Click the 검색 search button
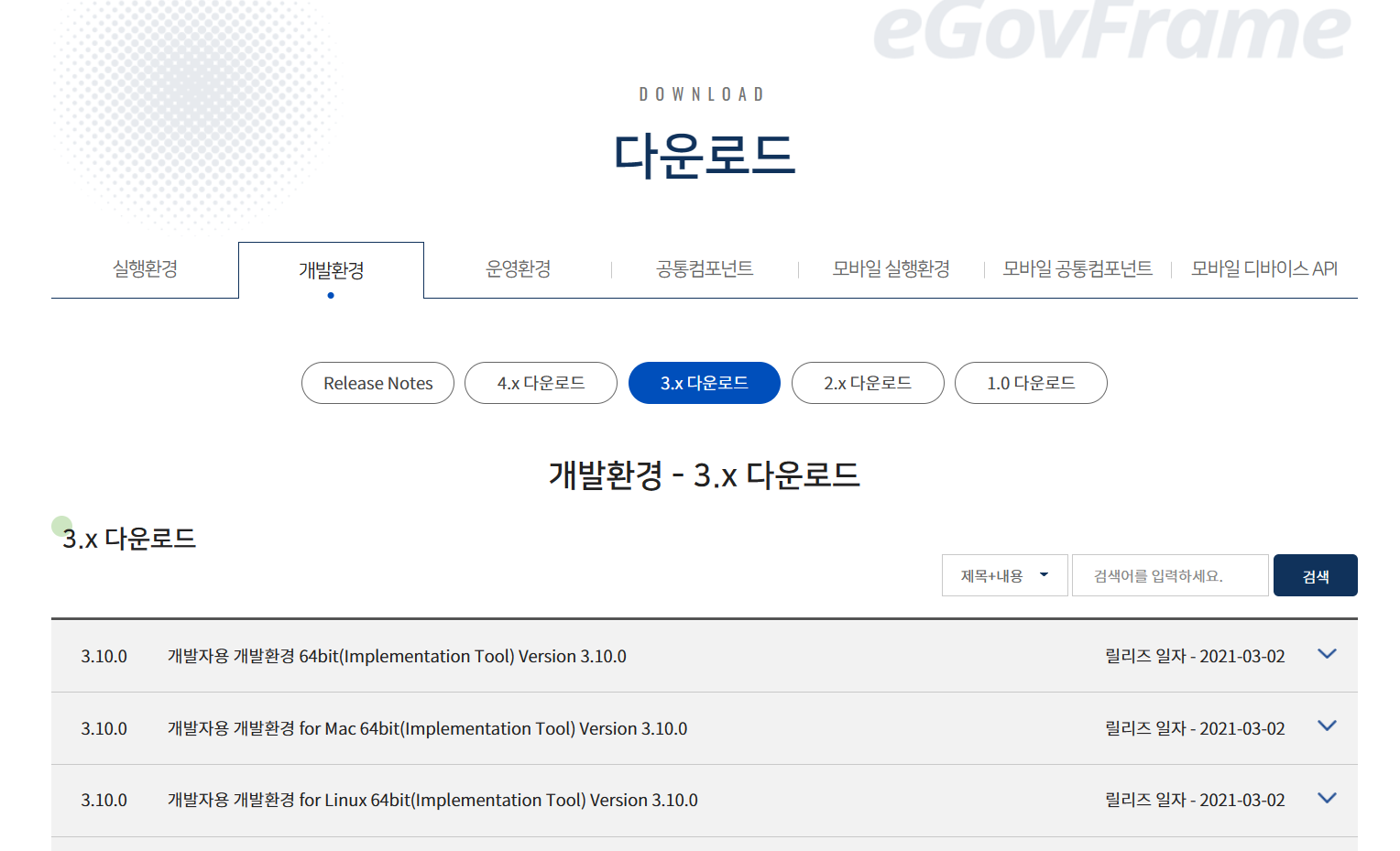 point(1315,575)
